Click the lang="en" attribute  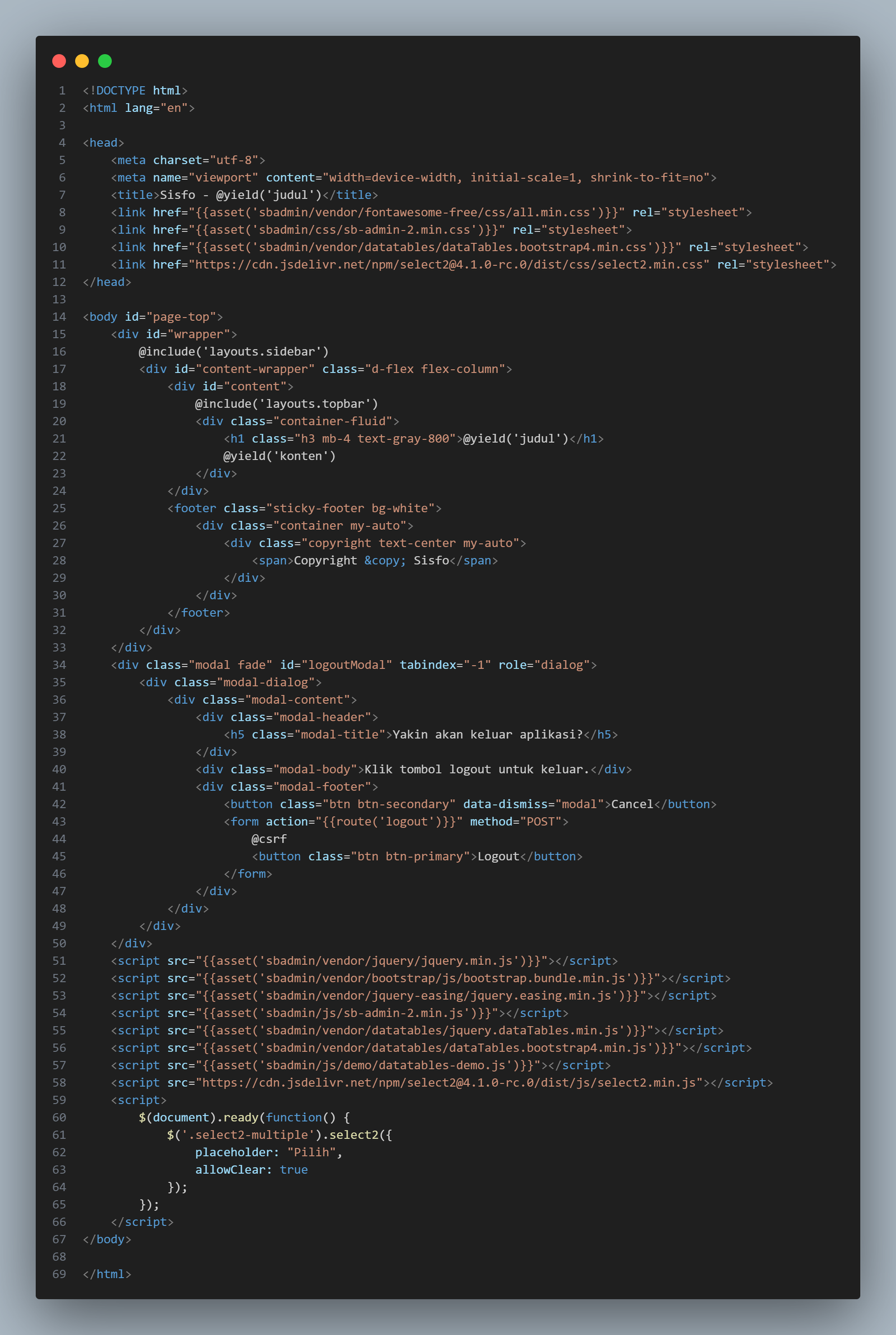pyautogui.click(x=157, y=108)
